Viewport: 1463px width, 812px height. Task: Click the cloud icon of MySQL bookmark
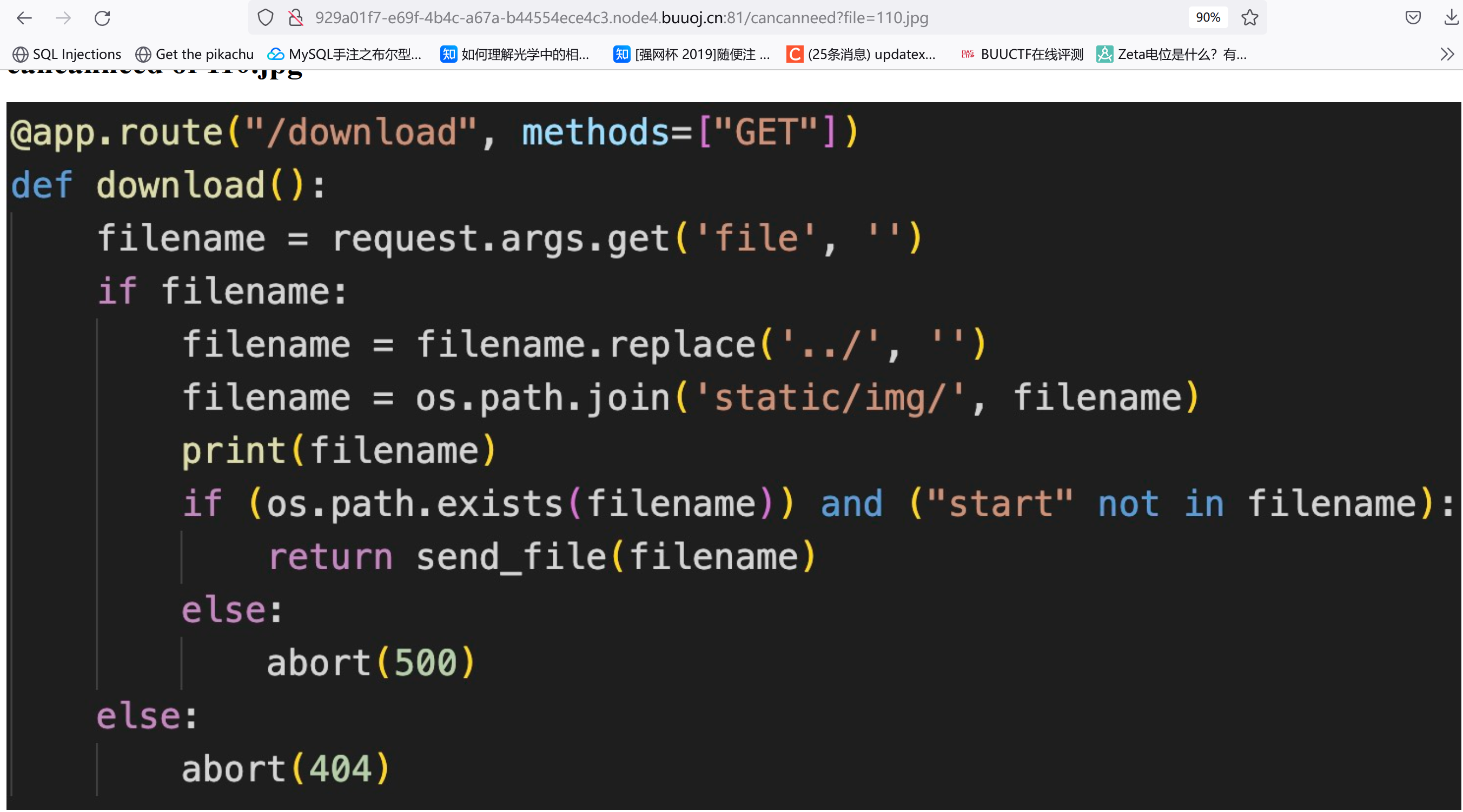click(276, 55)
